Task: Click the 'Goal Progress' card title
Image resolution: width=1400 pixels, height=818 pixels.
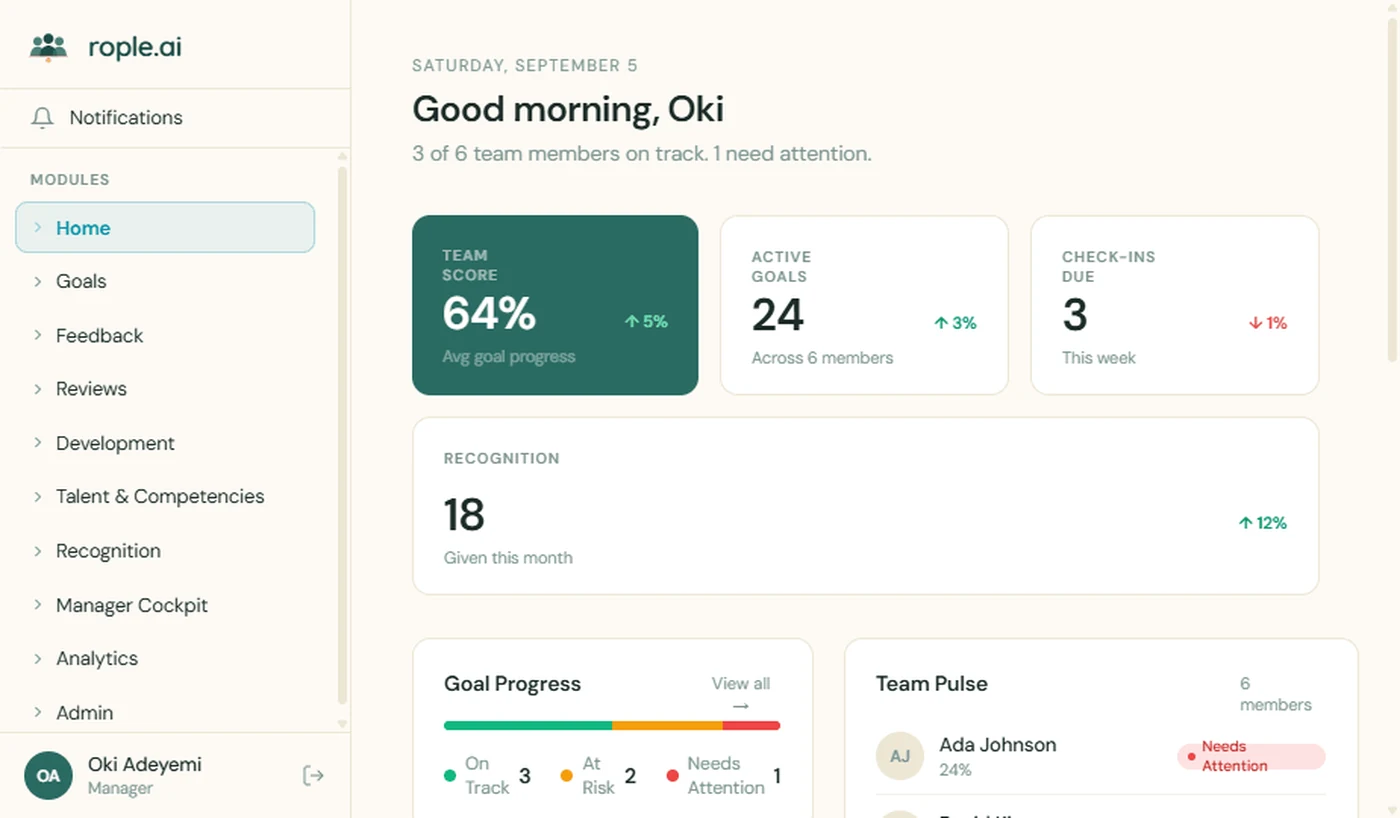Action: tap(512, 684)
